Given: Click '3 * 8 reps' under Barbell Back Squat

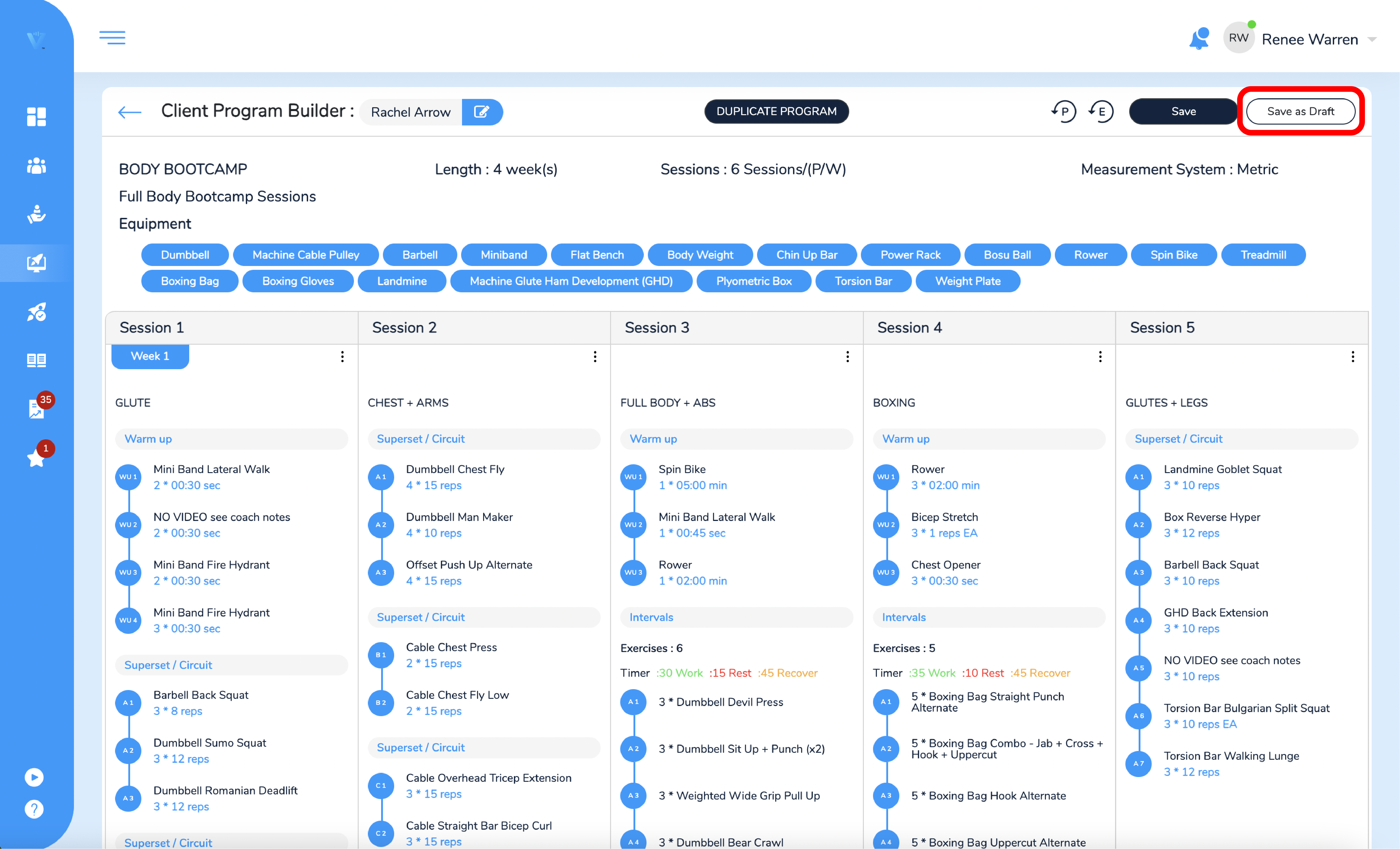Looking at the screenshot, I should [x=178, y=711].
